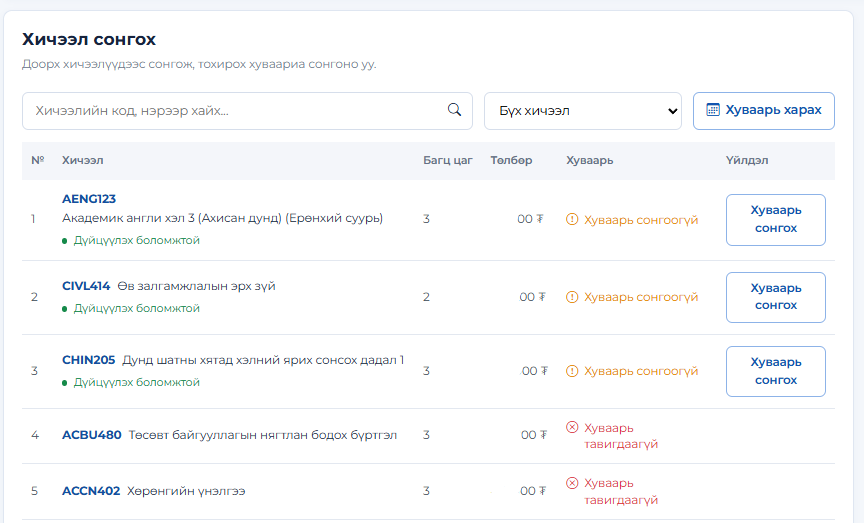Click the Академик англи хэл 3 course name
Screen dimensions: 864x523
(223, 218)
